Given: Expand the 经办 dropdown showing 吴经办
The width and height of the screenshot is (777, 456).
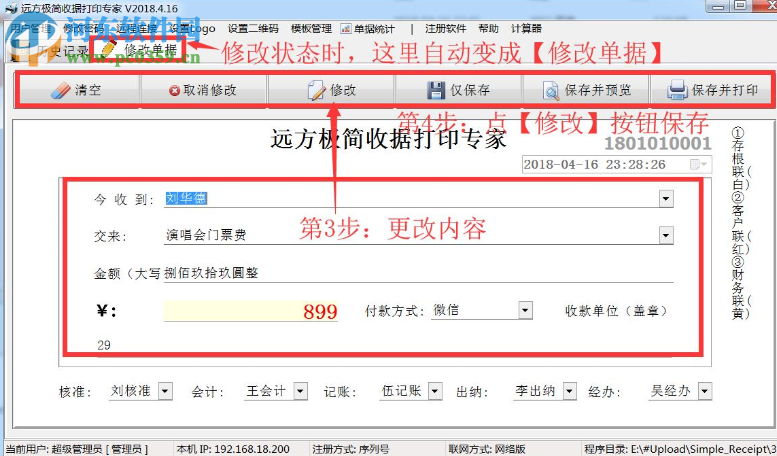Looking at the screenshot, I should (x=705, y=391).
